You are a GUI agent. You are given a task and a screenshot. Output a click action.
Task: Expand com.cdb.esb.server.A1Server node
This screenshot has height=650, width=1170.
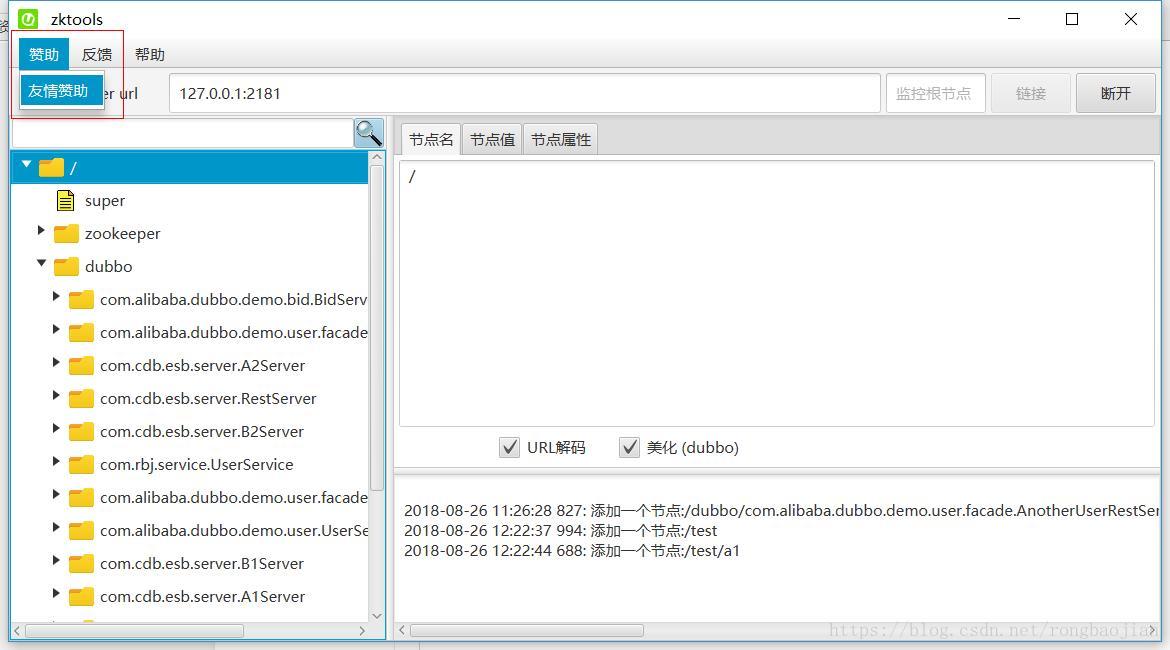click(x=56, y=593)
